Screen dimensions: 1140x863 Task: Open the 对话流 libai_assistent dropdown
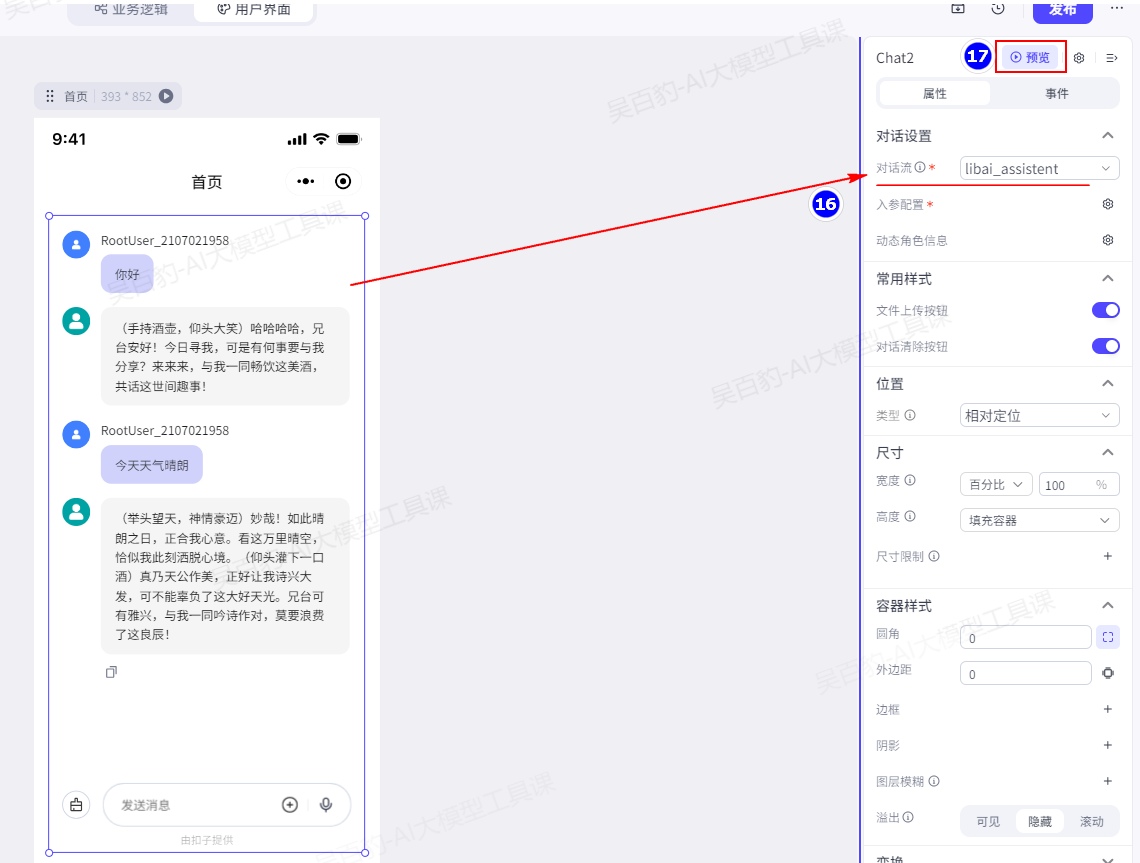[x=1039, y=168]
